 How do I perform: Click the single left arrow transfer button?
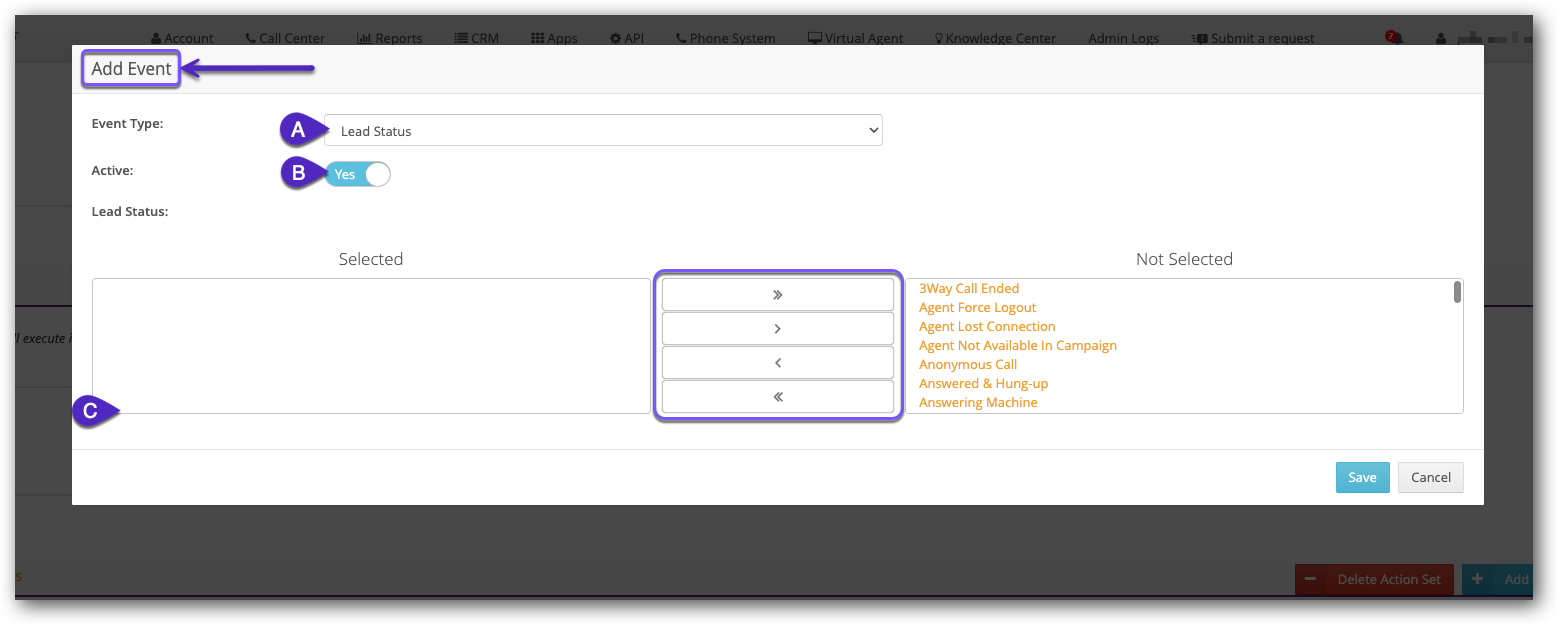777,363
